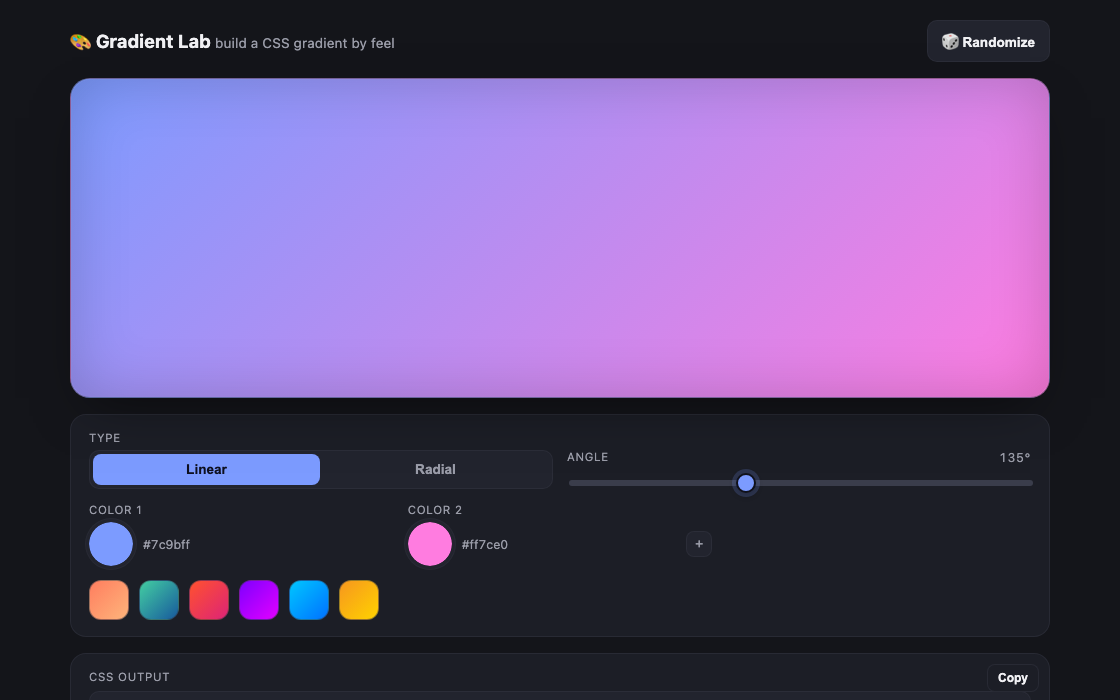Add a color stop with plus button
Image resolution: width=1120 pixels, height=700 pixels.
[x=699, y=544]
